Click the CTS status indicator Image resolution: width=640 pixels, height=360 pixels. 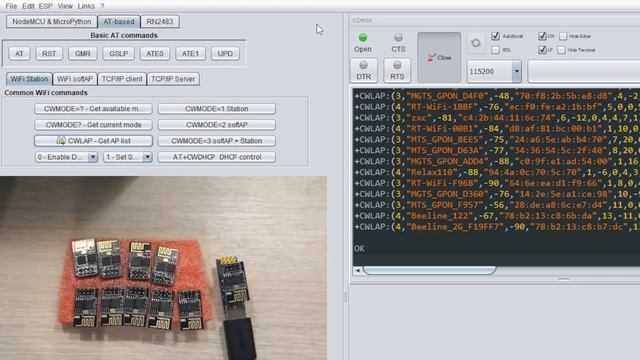point(398,38)
